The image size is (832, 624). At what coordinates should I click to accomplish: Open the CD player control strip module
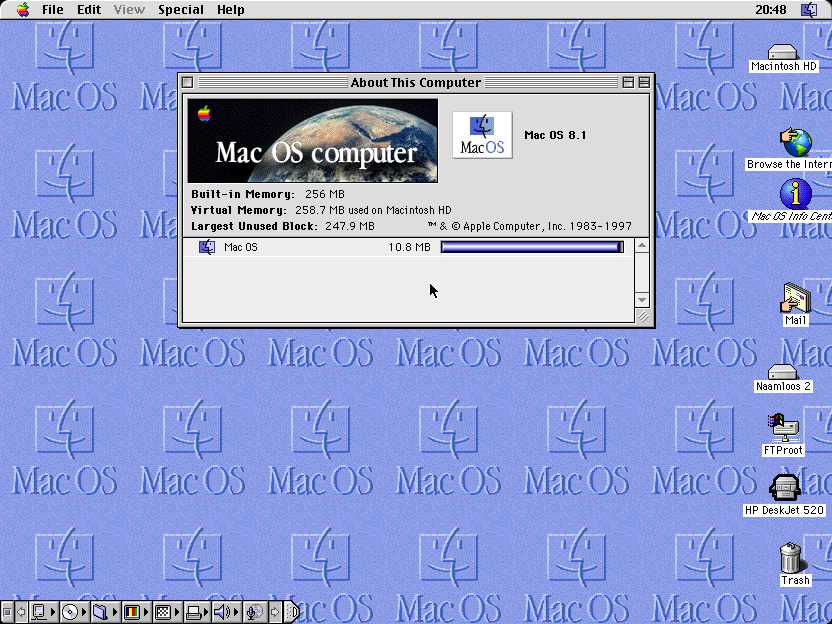[x=70, y=612]
